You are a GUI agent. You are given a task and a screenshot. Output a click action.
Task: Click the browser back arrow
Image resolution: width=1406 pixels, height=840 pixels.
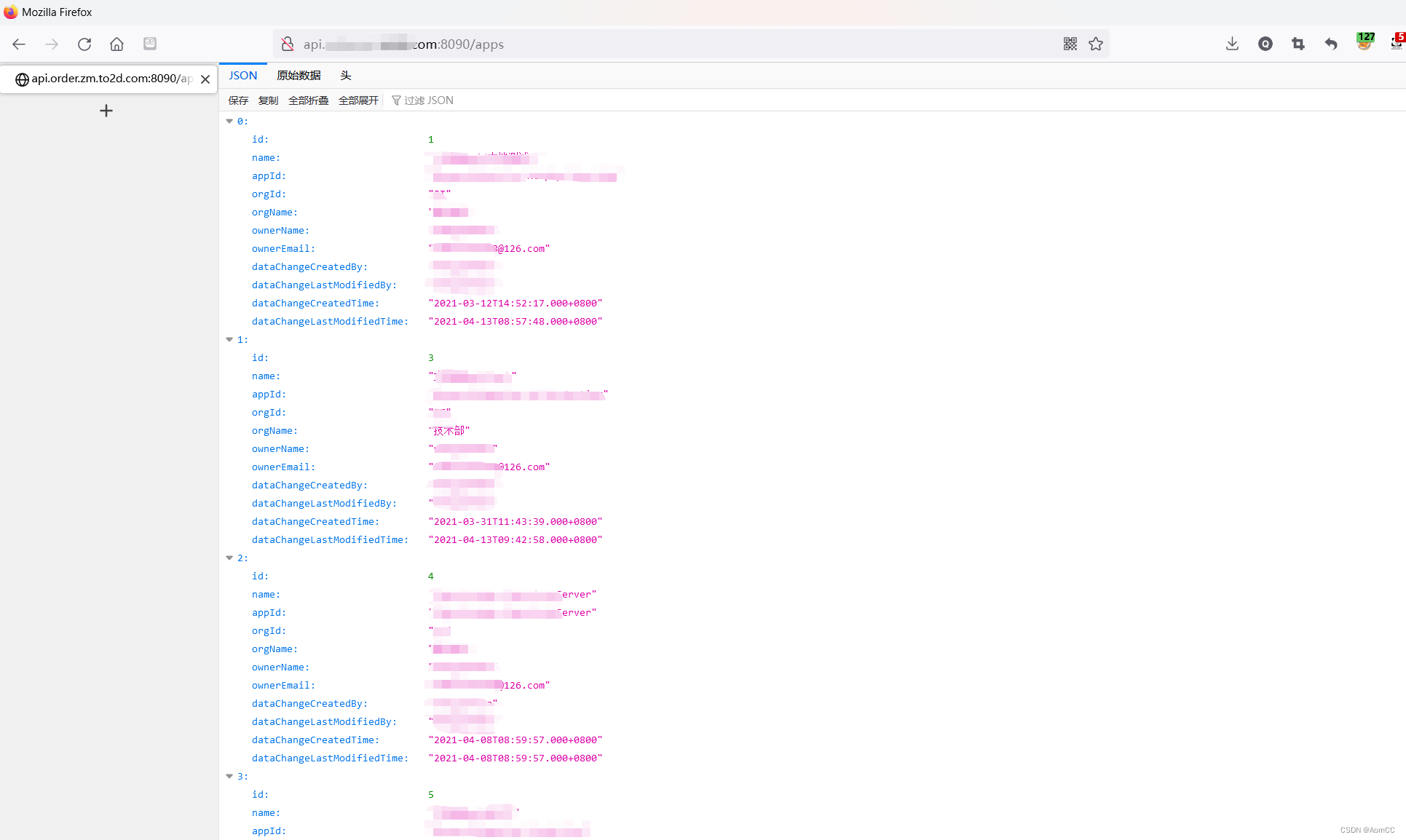(19, 44)
